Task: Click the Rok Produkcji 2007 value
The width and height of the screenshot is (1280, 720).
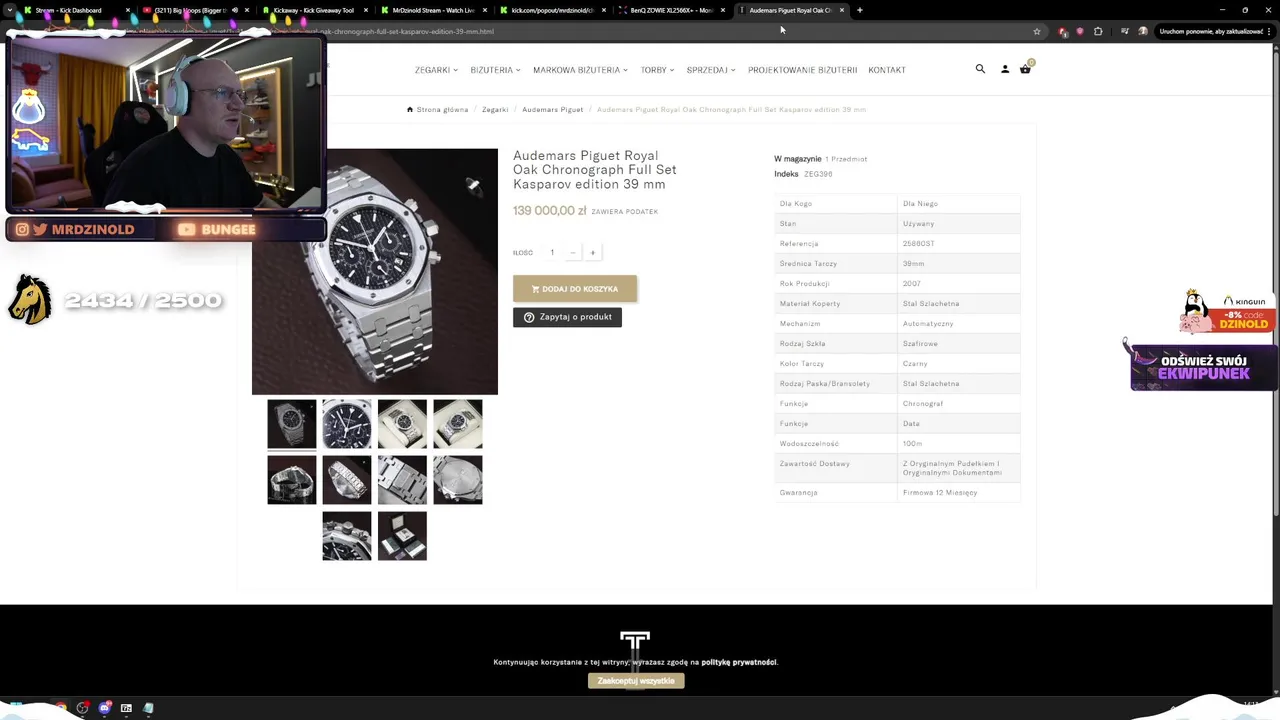Action: 911,284
